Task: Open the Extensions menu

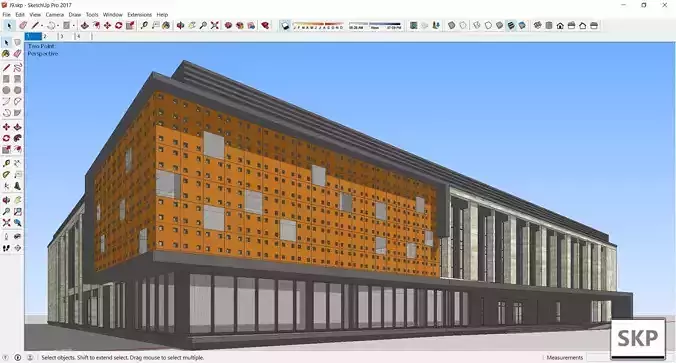Action: [139, 15]
